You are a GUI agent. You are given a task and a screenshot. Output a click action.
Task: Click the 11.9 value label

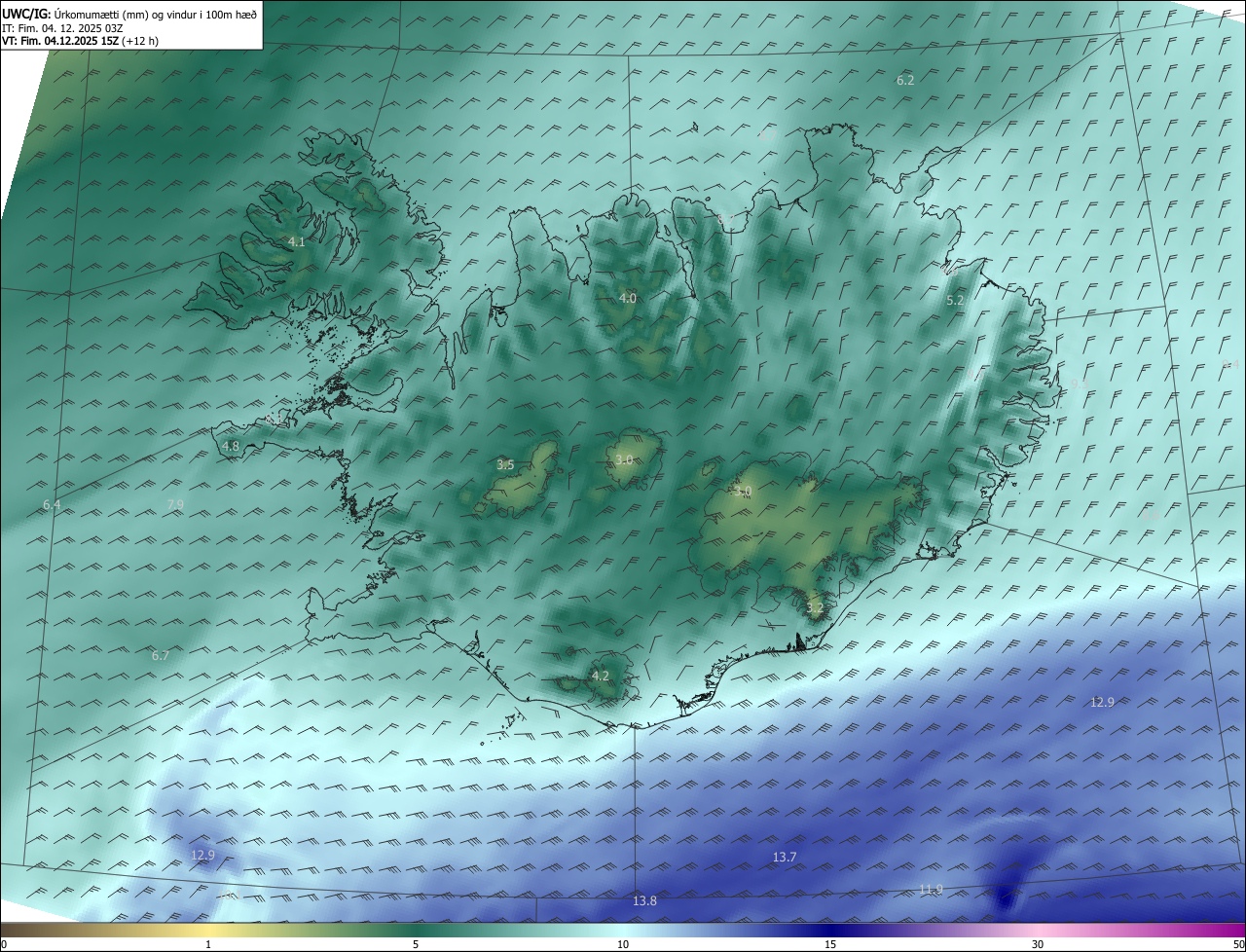931,889
